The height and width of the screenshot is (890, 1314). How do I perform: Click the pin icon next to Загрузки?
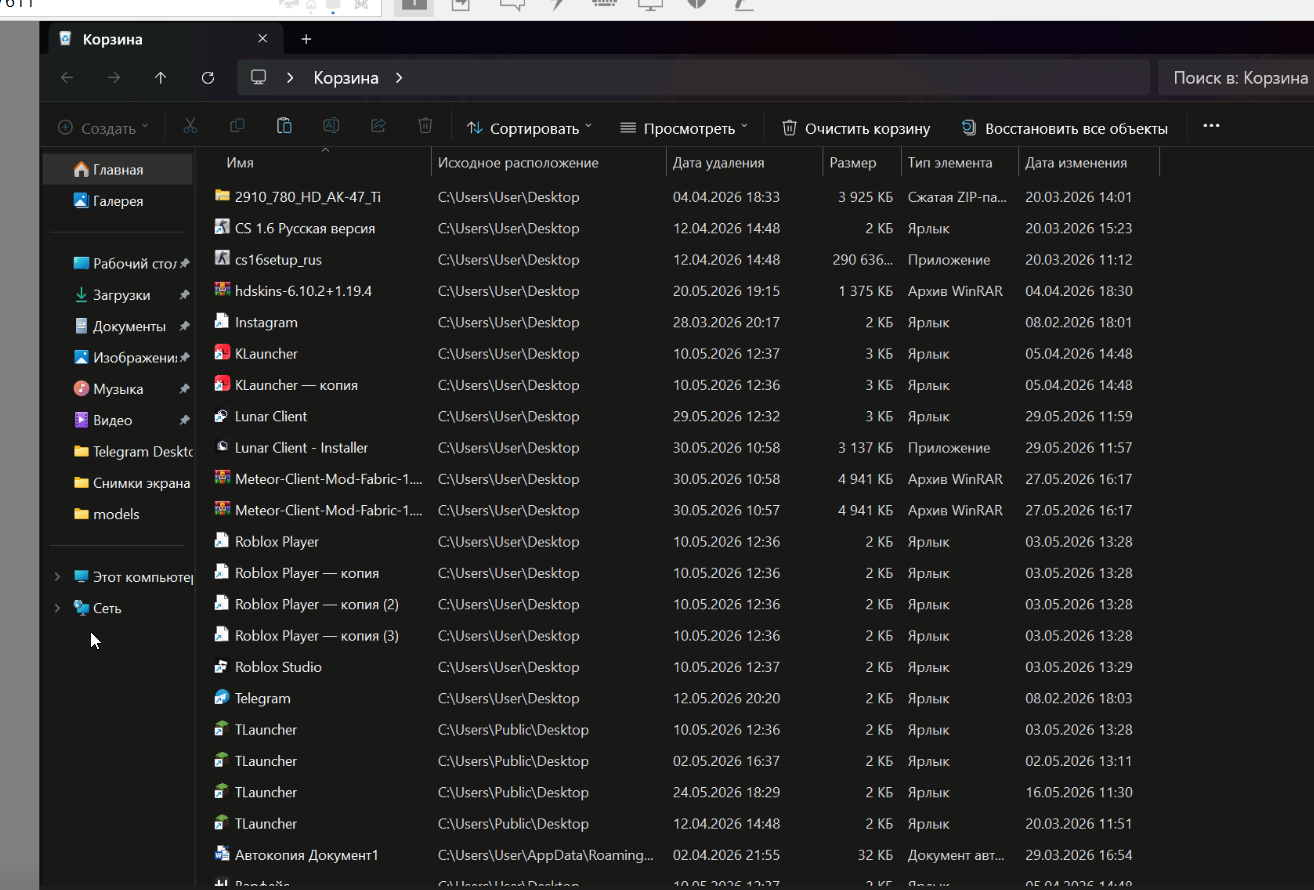click(x=184, y=295)
